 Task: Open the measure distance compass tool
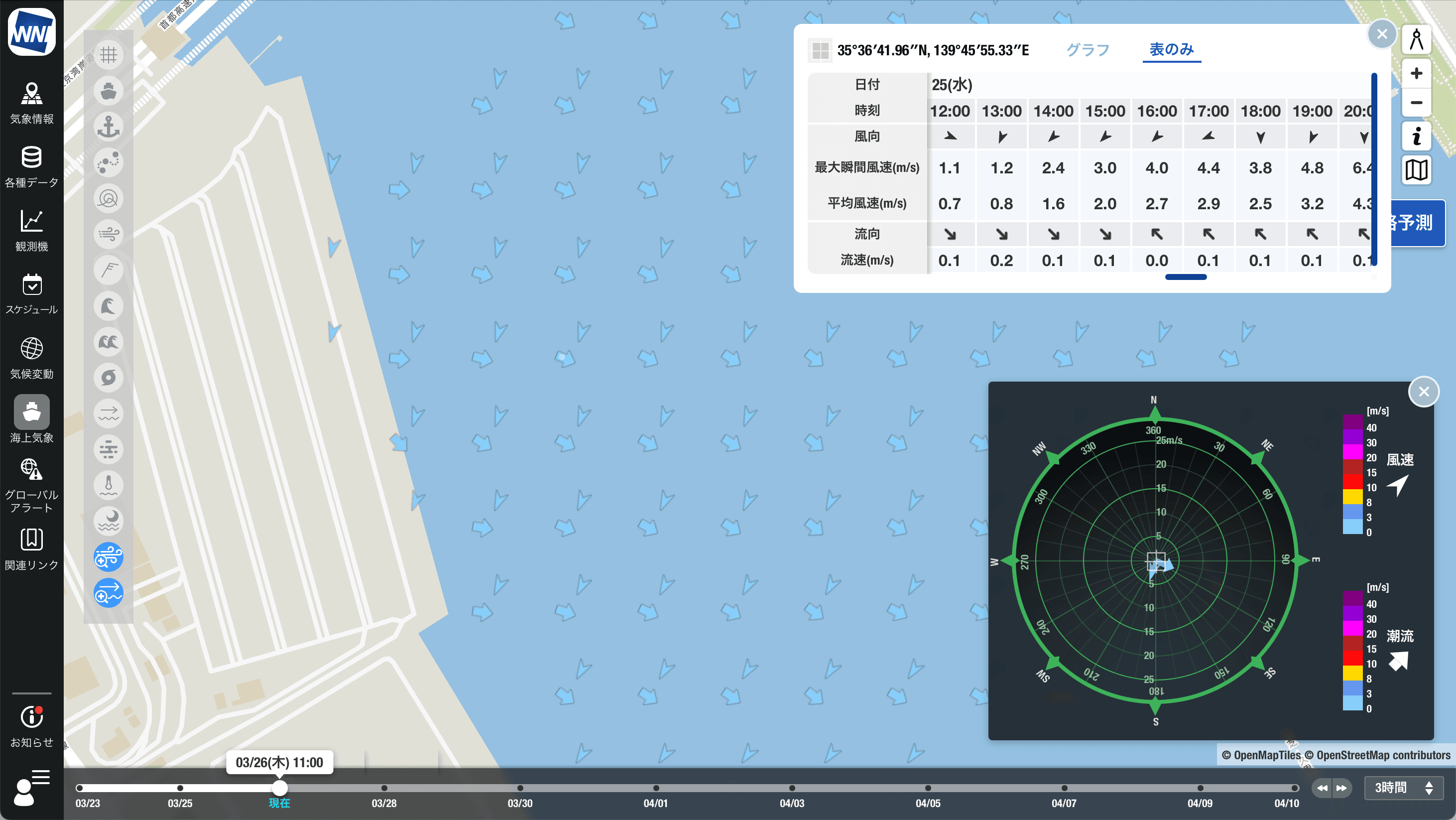pos(1416,40)
